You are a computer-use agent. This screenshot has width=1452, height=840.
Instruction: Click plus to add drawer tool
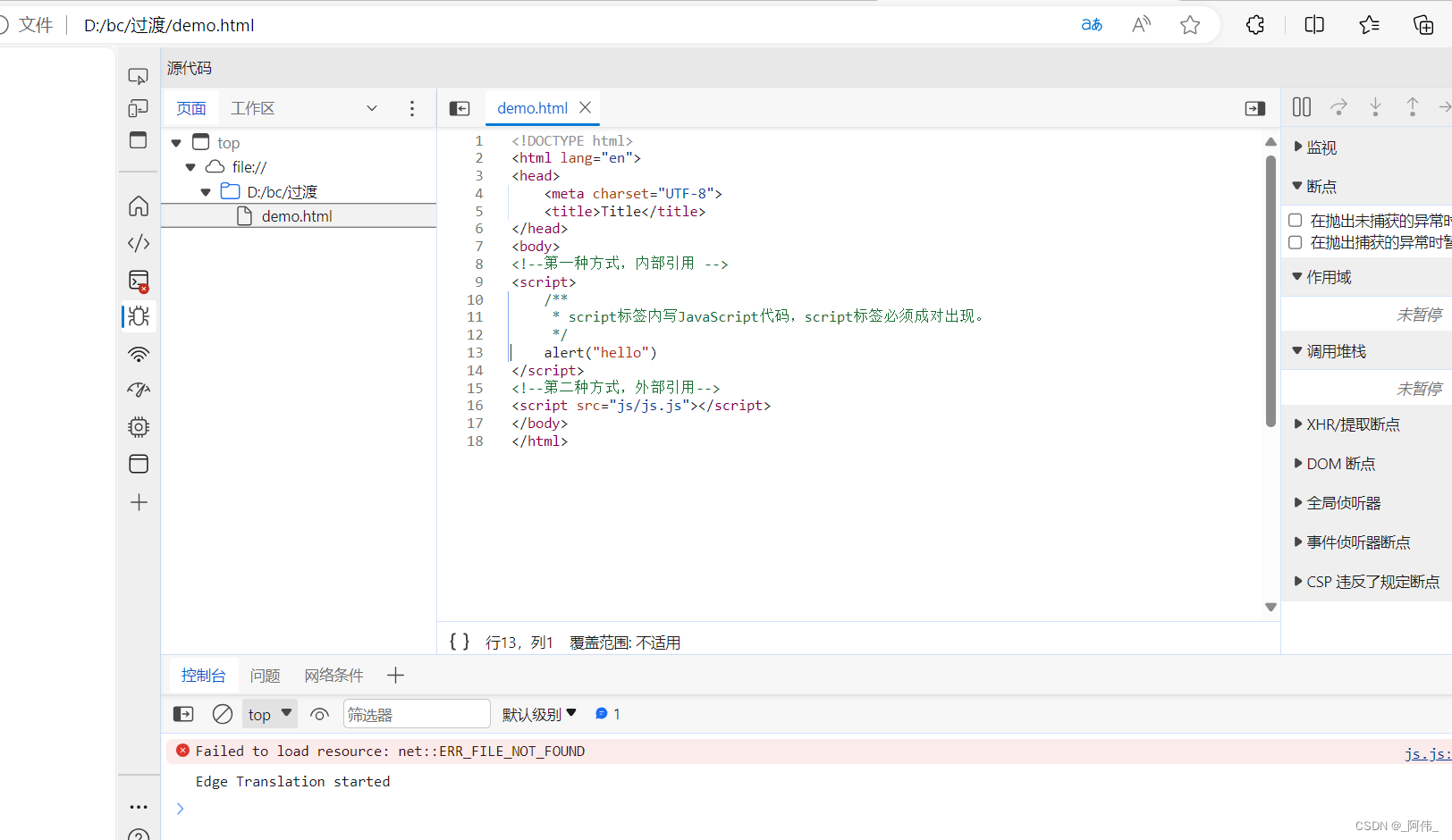click(395, 676)
